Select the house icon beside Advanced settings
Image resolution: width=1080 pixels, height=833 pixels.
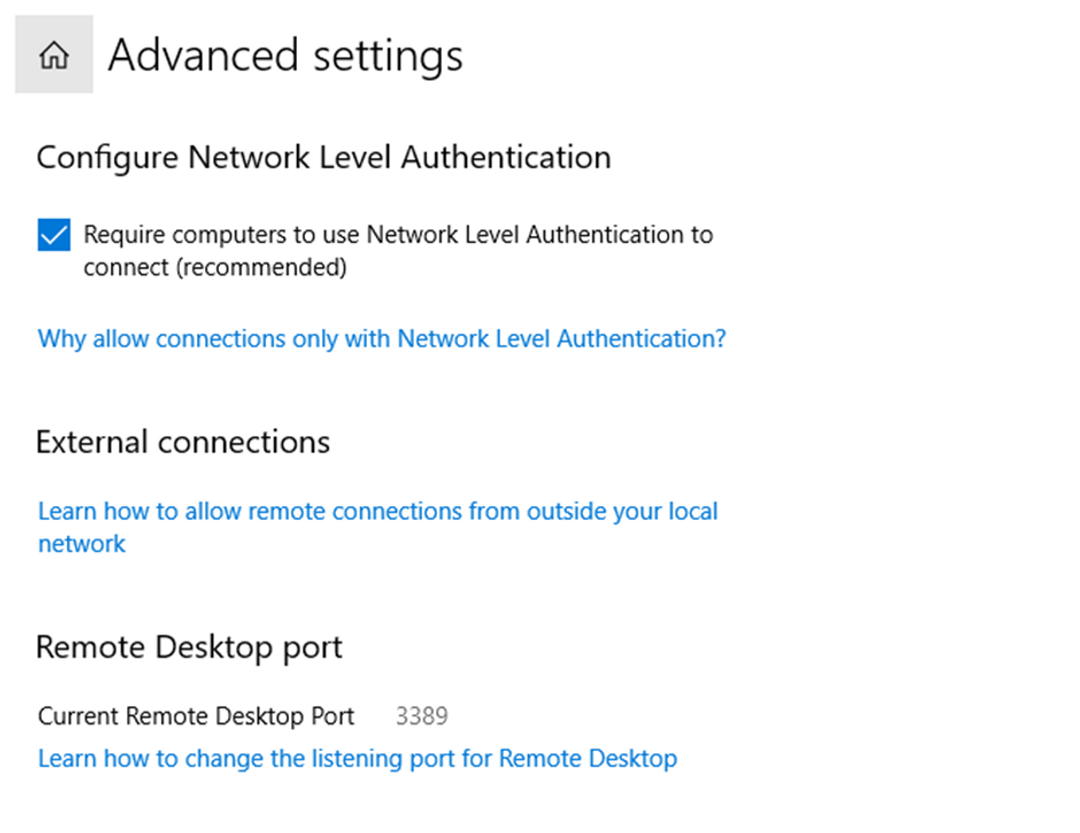pyautogui.click(x=53, y=55)
